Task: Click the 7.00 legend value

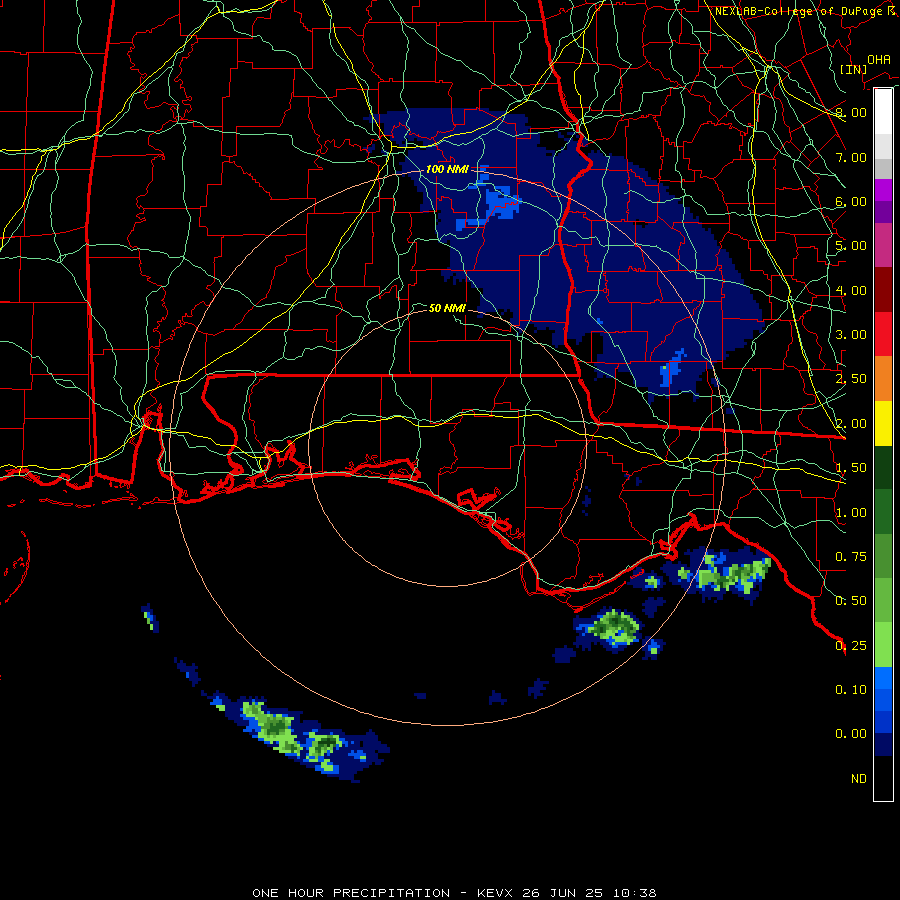Action: click(850, 157)
